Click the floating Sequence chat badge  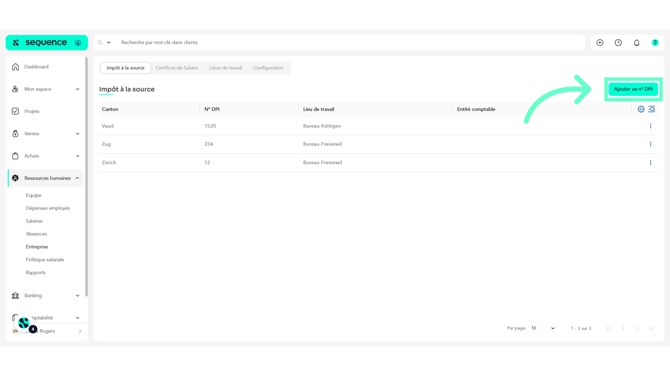click(x=25, y=324)
